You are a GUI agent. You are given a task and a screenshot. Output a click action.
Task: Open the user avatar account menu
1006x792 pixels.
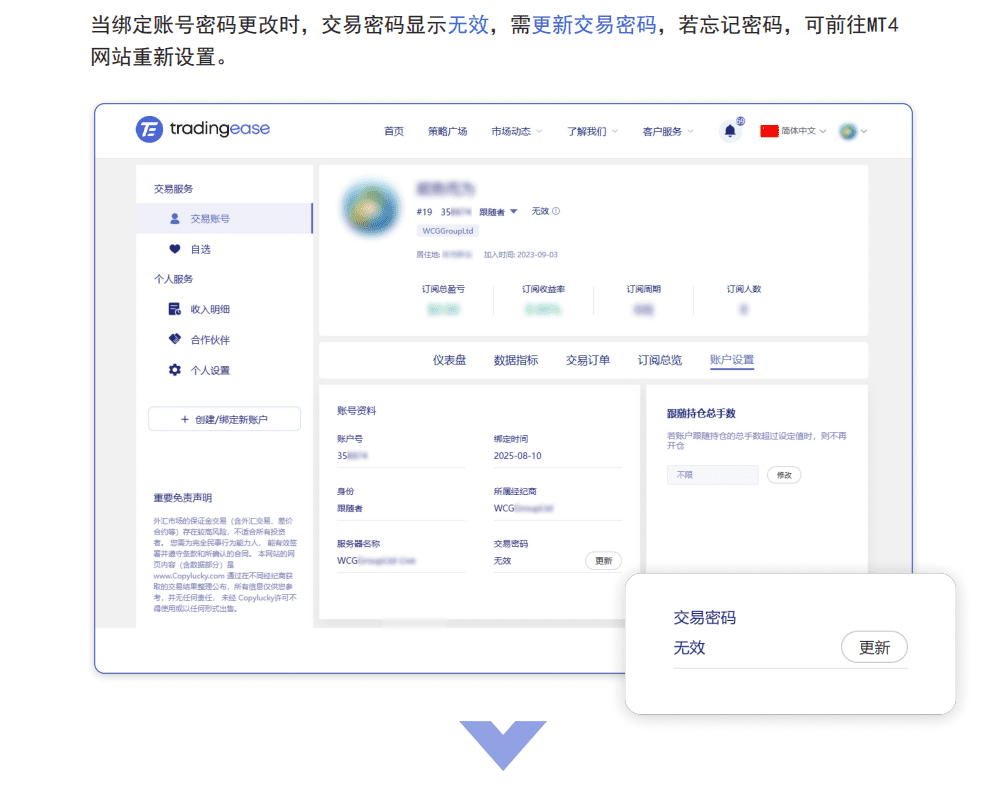pos(852,131)
